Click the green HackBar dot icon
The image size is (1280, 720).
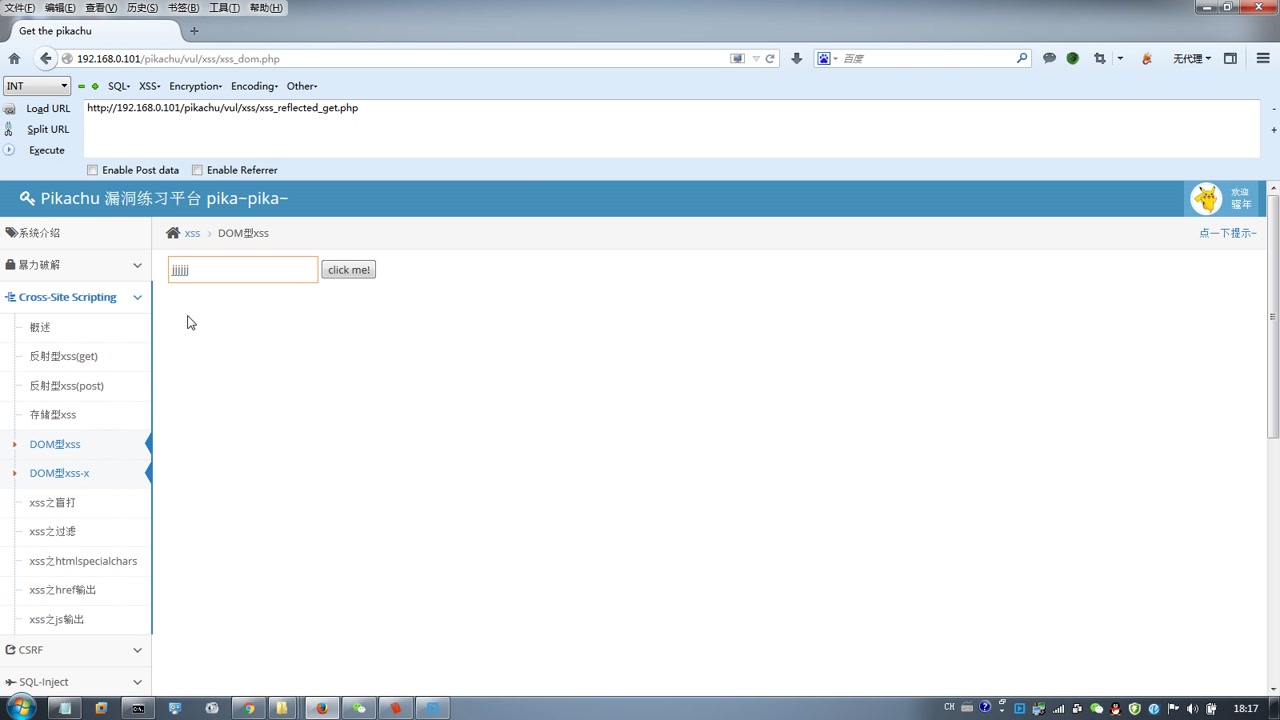95,87
